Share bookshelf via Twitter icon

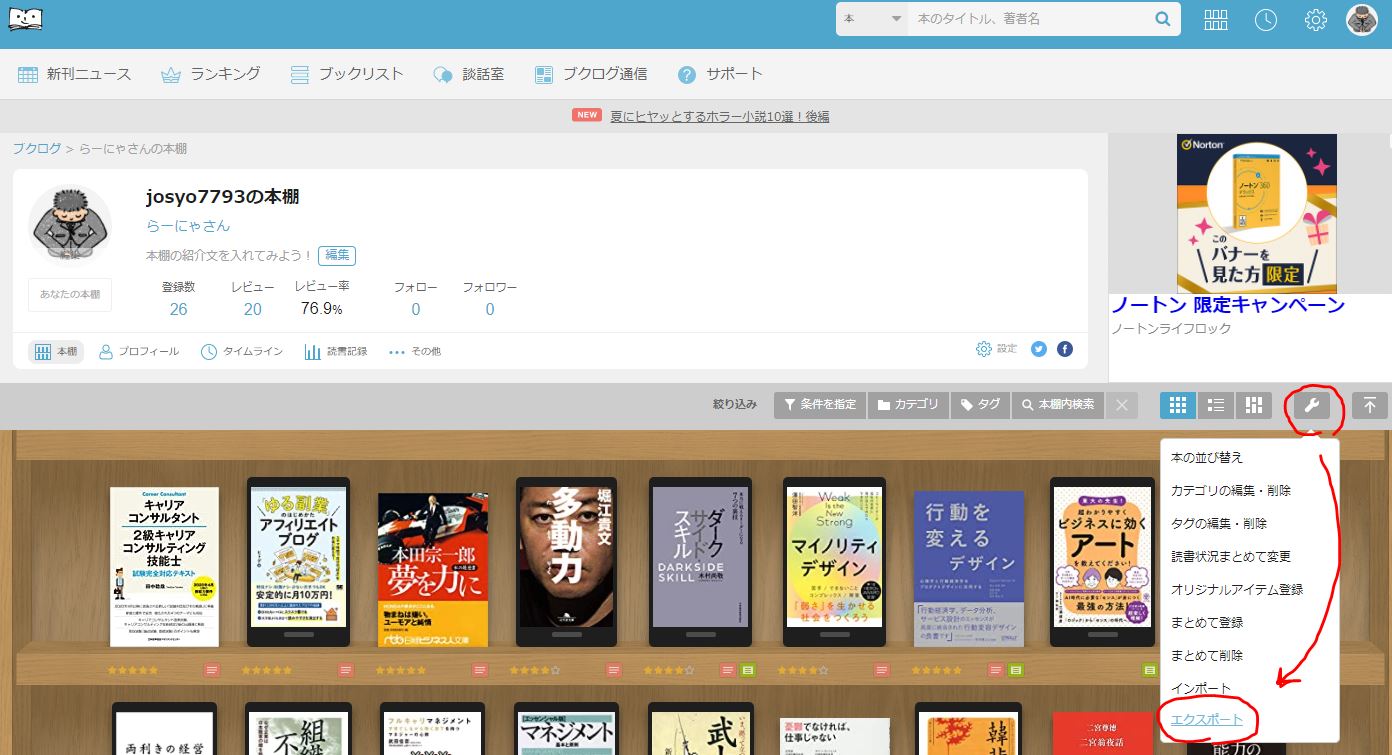[x=1039, y=349]
